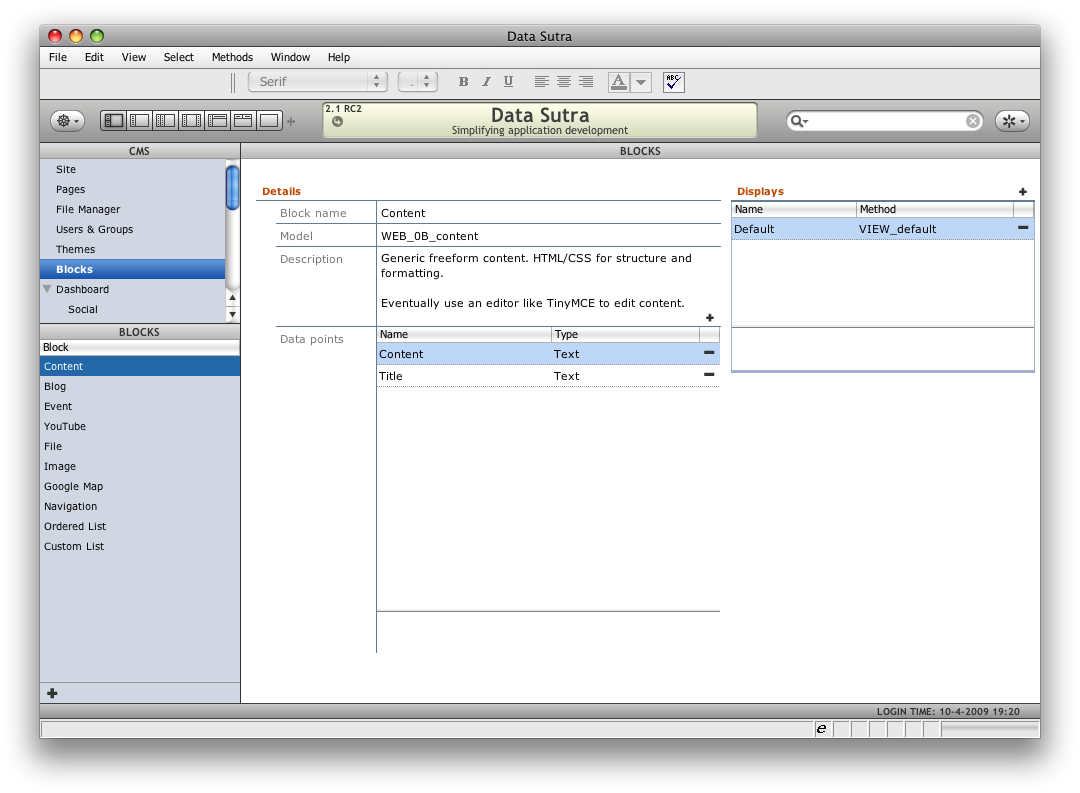1080x793 pixels.
Task: Open the font color dropdown arrow
Action: click(x=641, y=83)
